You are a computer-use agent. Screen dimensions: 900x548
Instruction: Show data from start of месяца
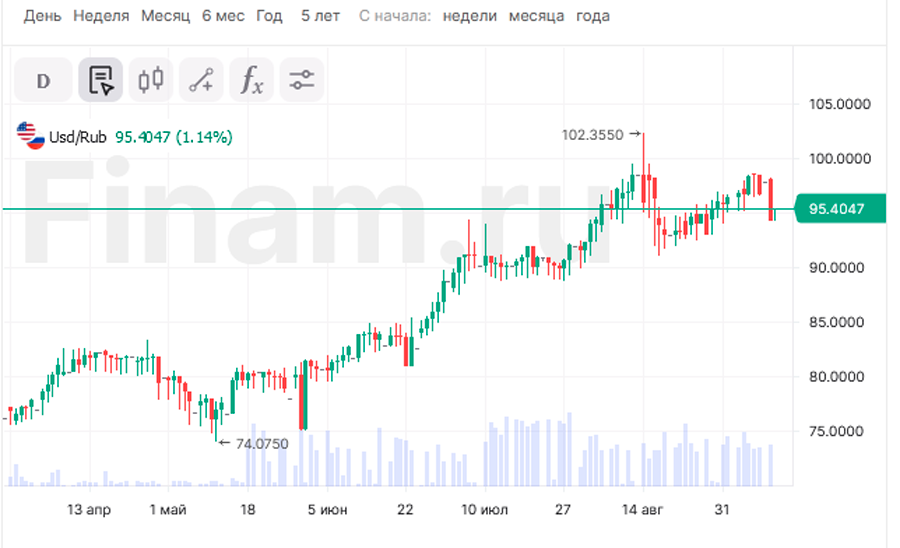pyautogui.click(x=536, y=16)
